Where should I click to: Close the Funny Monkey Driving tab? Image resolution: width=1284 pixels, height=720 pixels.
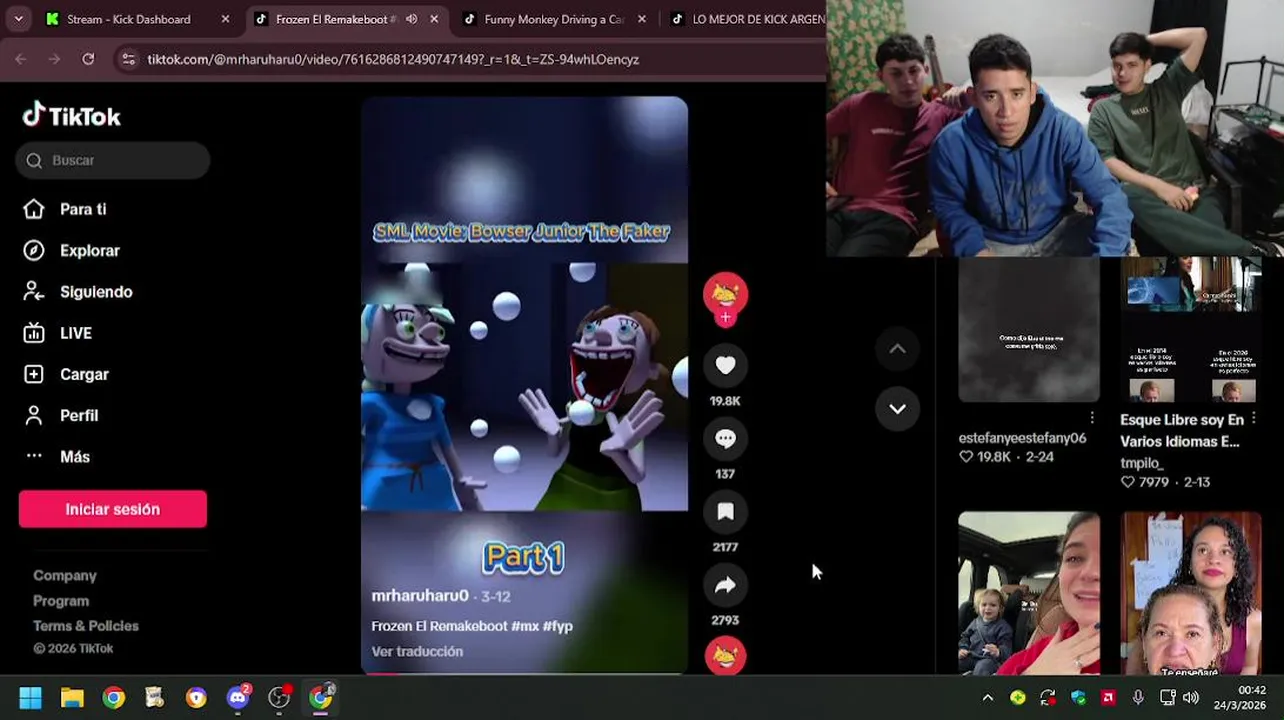click(x=642, y=19)
